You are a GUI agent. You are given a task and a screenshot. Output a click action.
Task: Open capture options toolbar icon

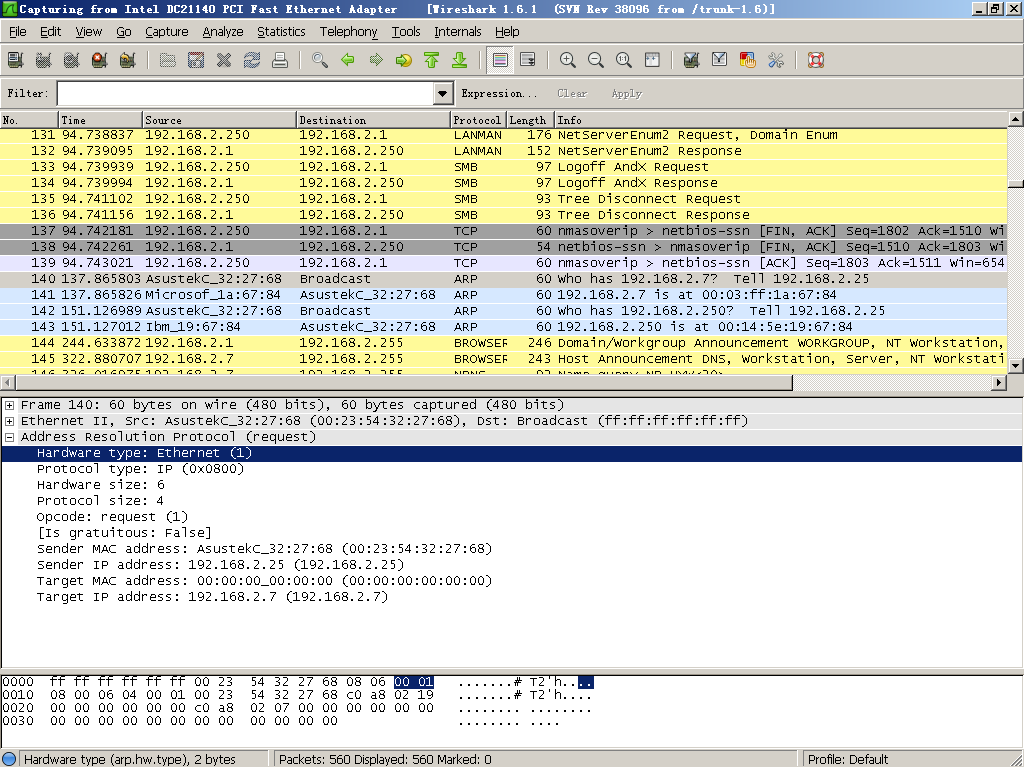pyautogui.click(x=44, y=60)
